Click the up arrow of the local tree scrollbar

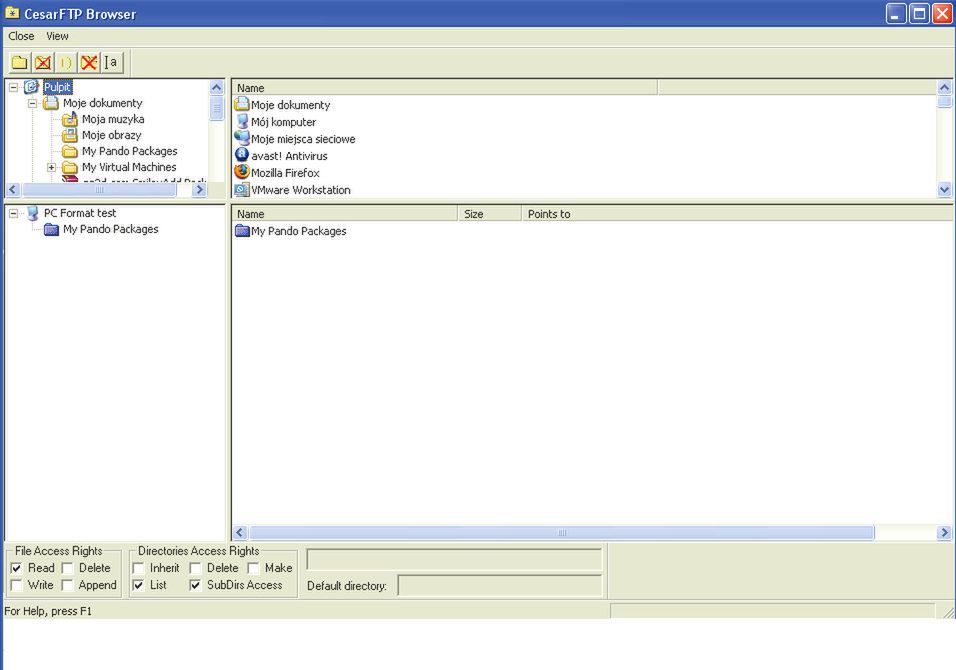[x=216, y=88]
